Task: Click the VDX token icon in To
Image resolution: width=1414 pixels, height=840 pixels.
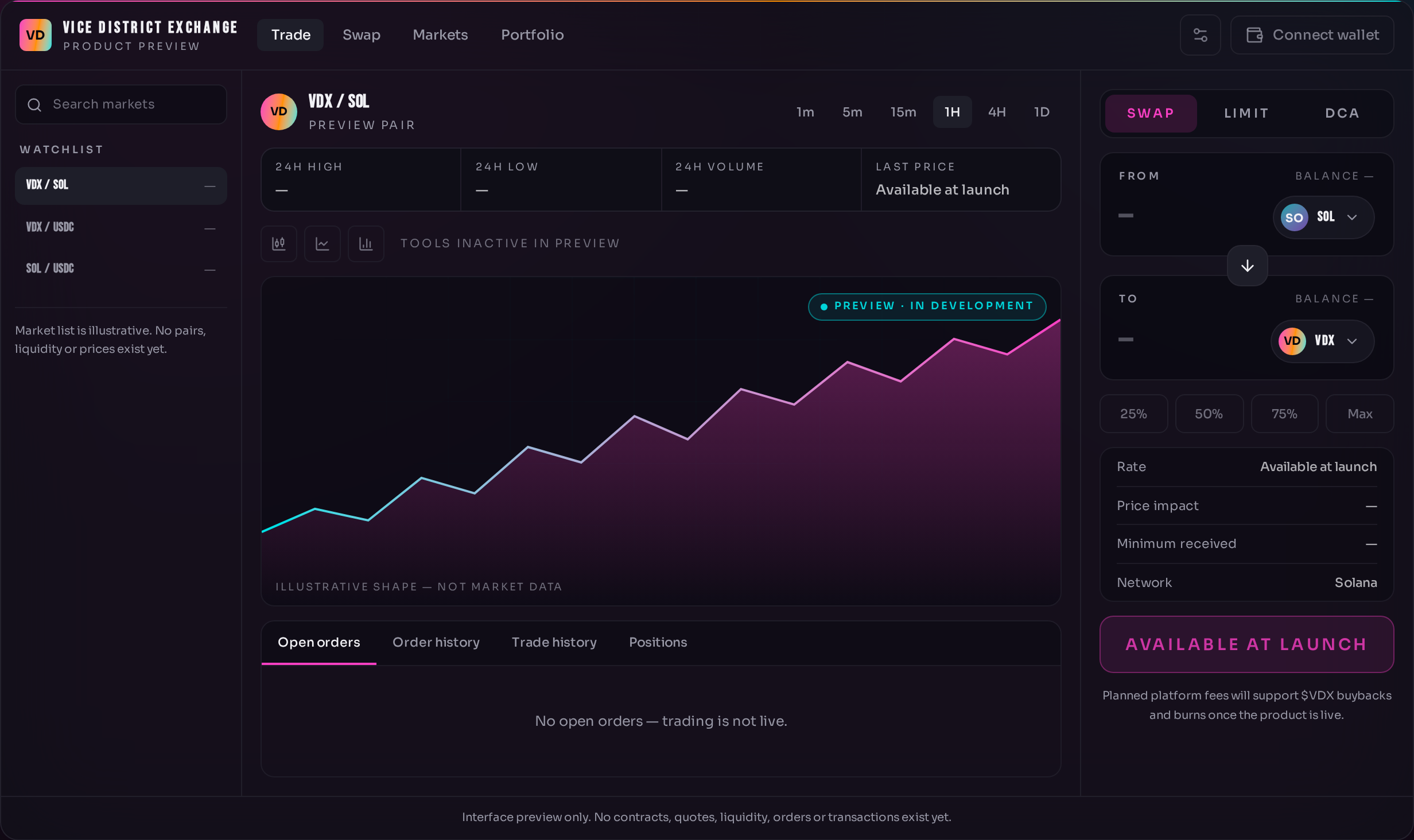Action: coord(1292,341)
